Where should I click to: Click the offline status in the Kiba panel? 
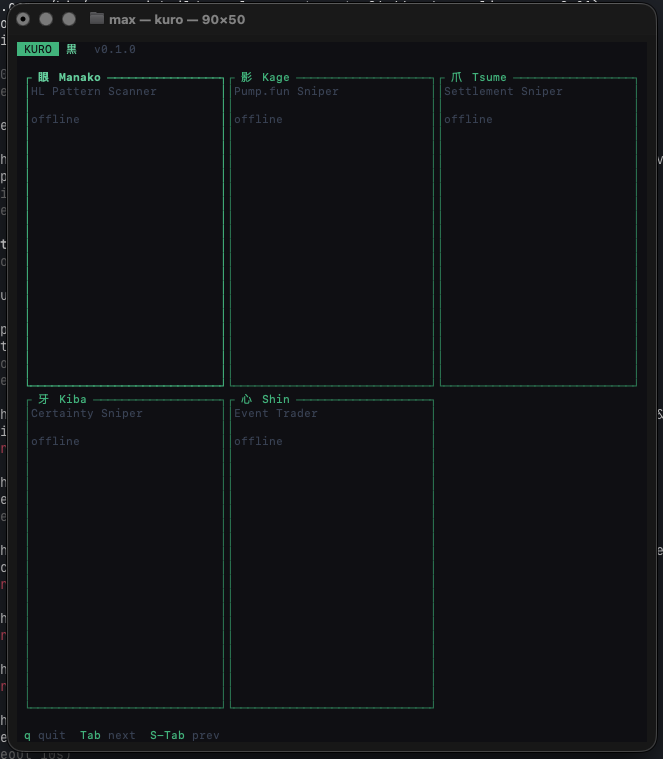[x=55, y=441]
